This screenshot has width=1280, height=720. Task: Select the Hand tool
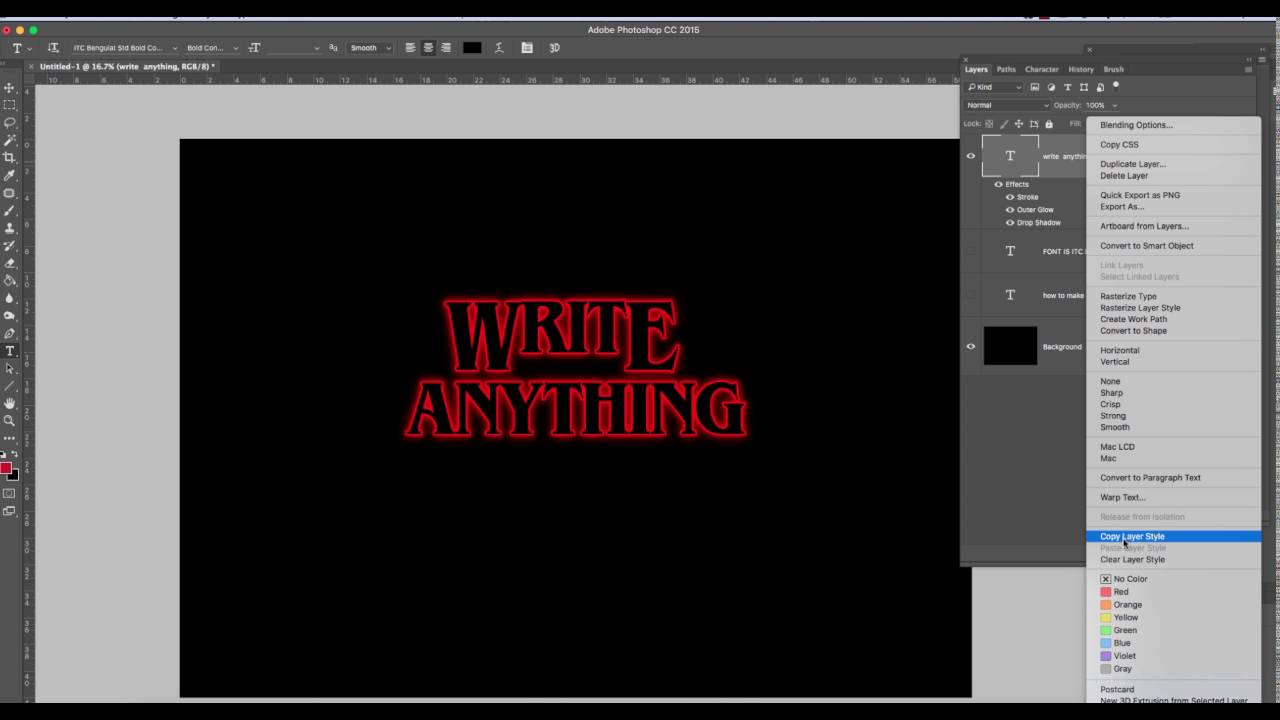(x=10, y=403)
